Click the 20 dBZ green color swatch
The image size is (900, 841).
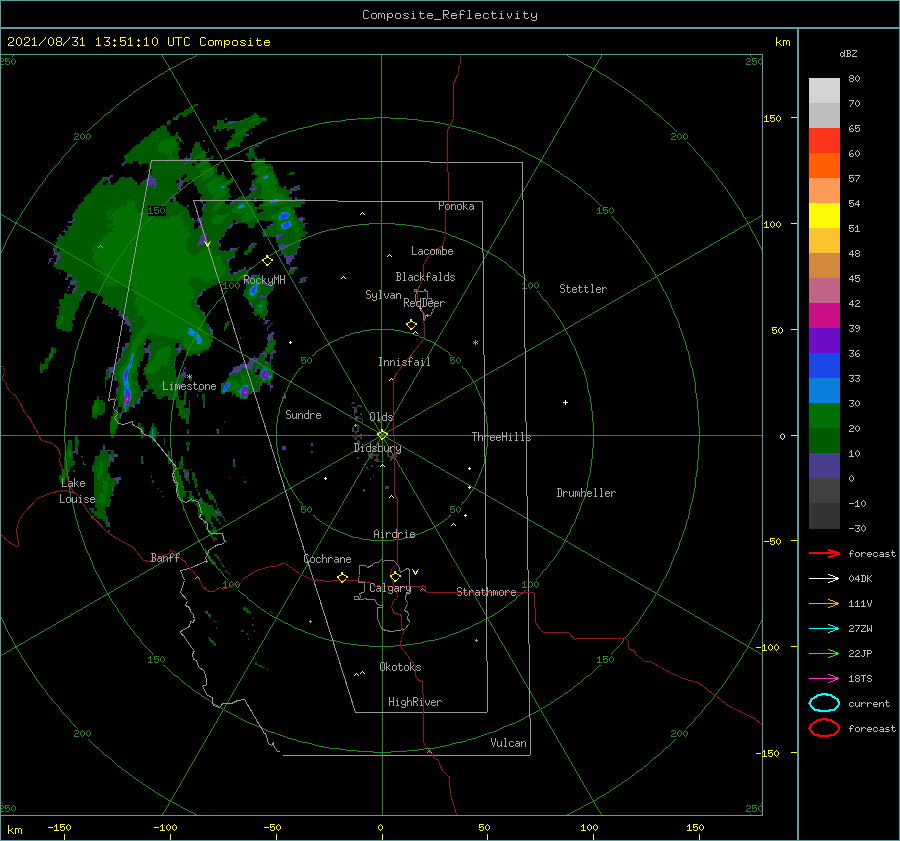click(x=824, y=415)
